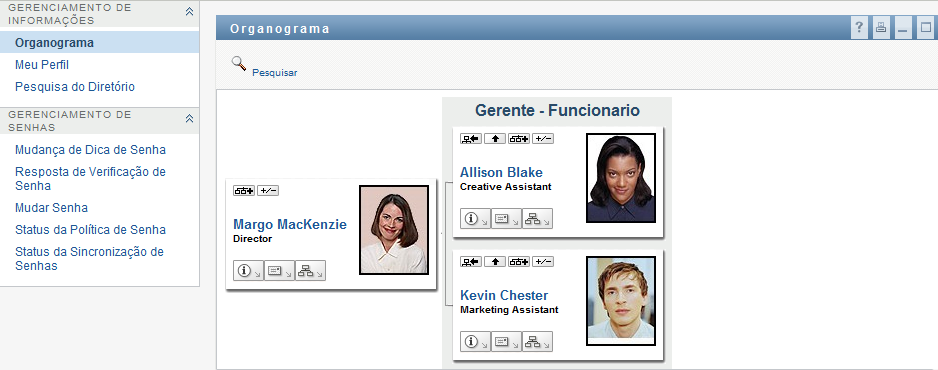Screen dimensions: 938x370
Task: Collapse Gerenciamento de Senhas section
Action: (x=189, y=118)
